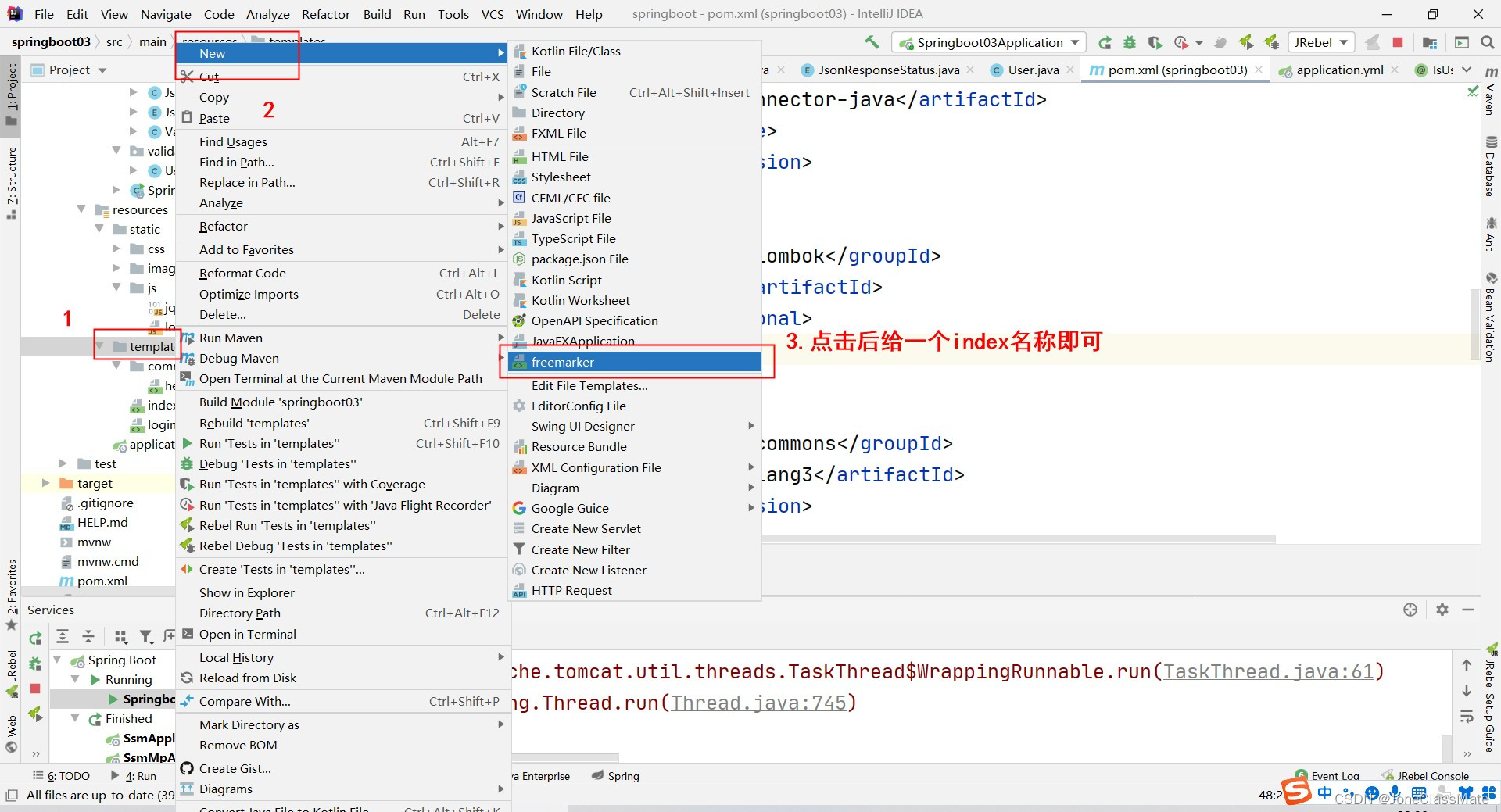Image resolution: width=1501 pixels, height=812 pixels.
Task: Open the profiler run icon in the toolbar
Action: click(x=1180, y=42)
